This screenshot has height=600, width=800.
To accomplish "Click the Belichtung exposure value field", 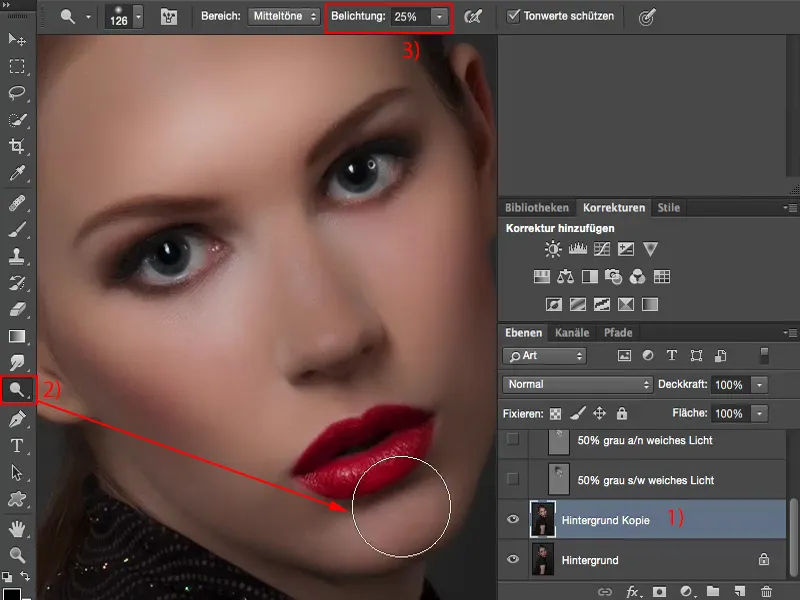I will (x=405, y=17).
